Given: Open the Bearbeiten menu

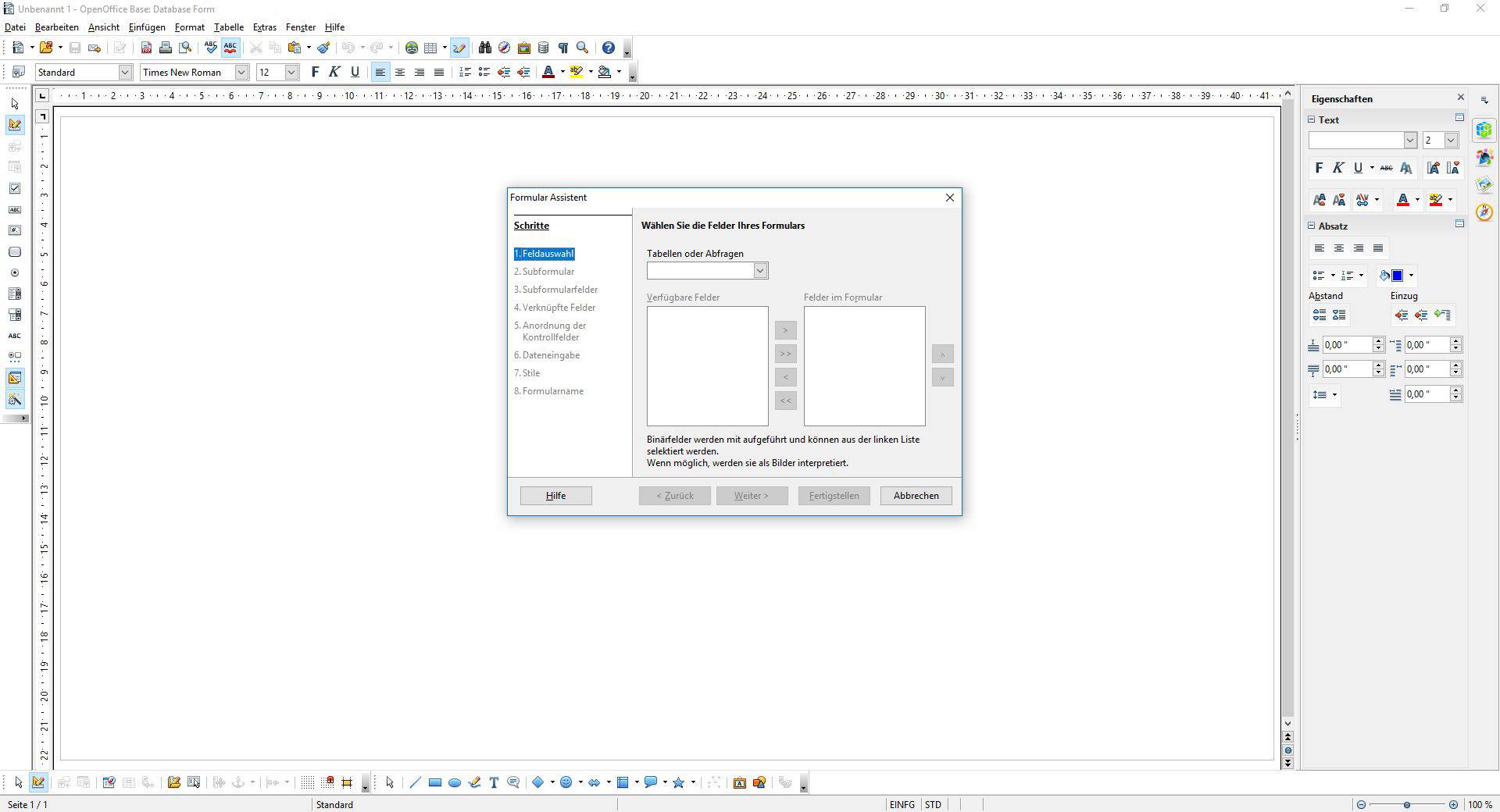Looking at the screenshot, I should pos(56,27).
